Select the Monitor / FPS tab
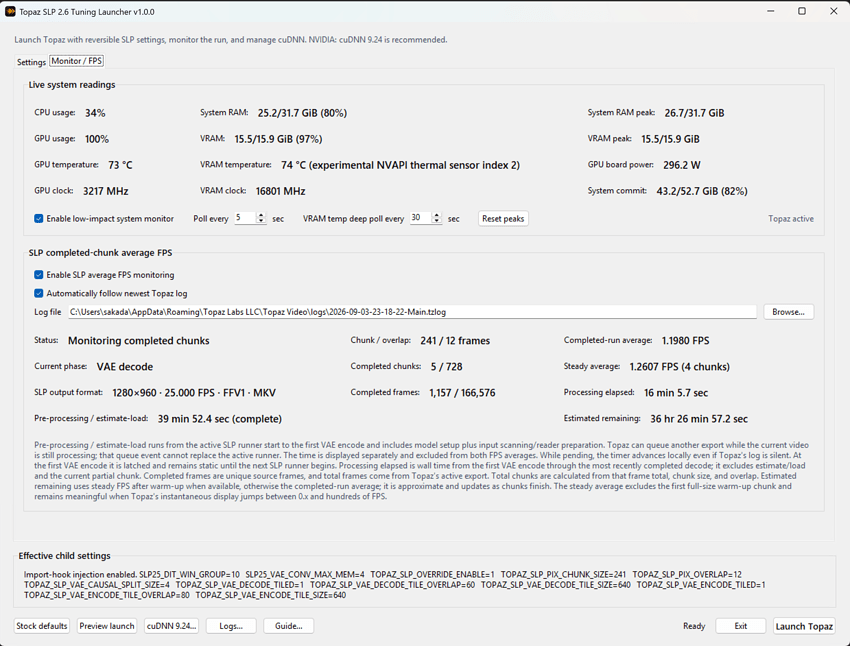850x646 pixels. click(x=76, y=61)
